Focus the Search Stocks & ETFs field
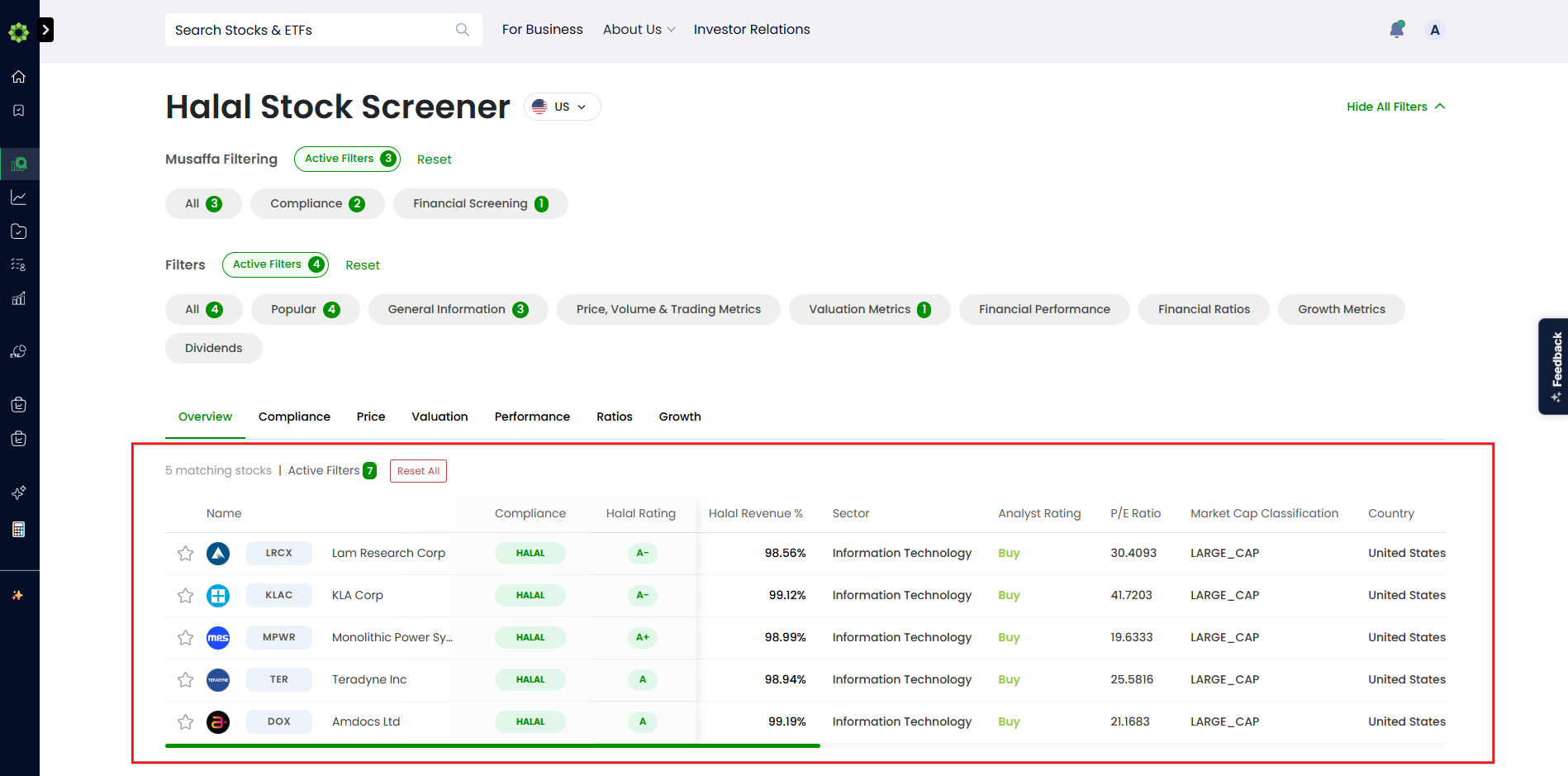The width and height of the screenshot is (1568, 776). point(324,30)
